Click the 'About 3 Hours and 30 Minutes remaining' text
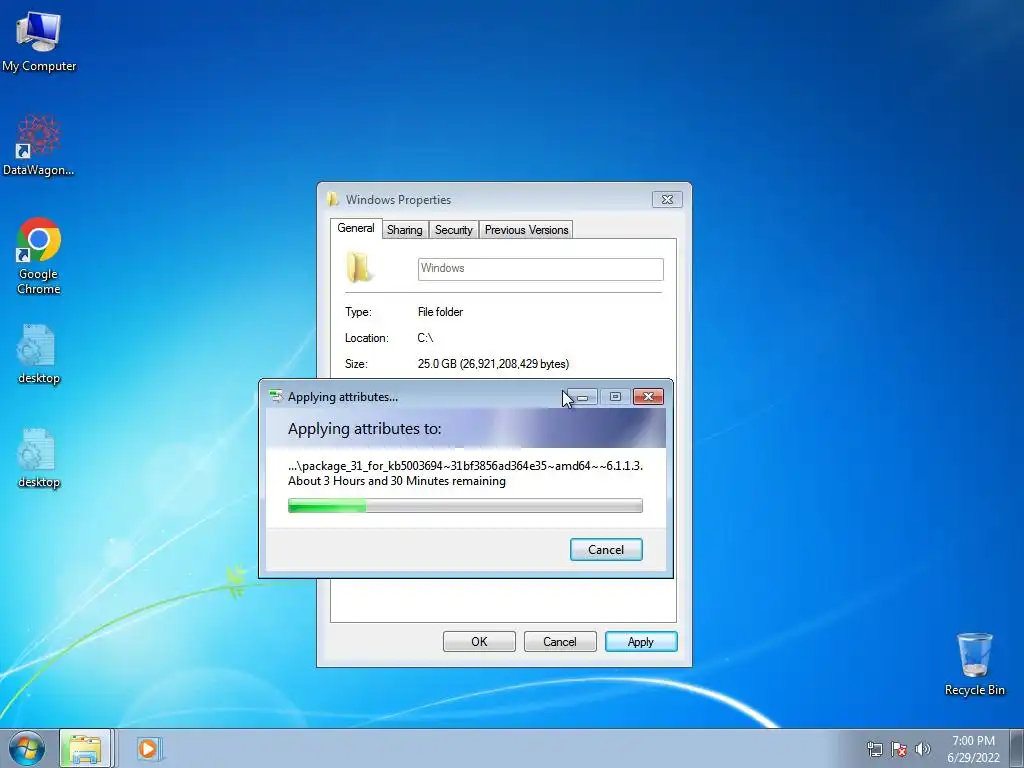The height and width of the screenshot is (768, 1024). point(396,481)
